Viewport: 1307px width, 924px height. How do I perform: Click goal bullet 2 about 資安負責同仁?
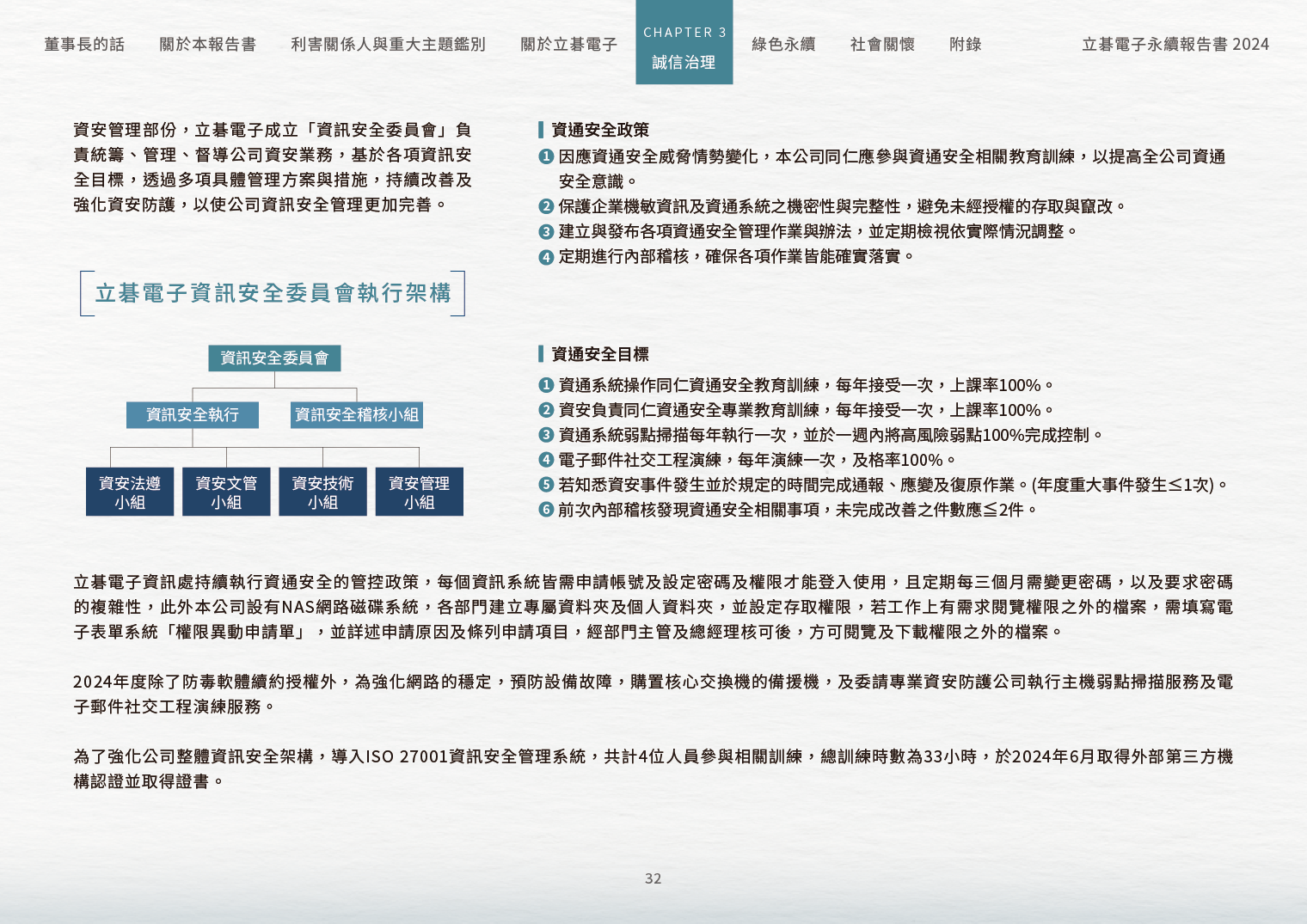coord(796,410)
